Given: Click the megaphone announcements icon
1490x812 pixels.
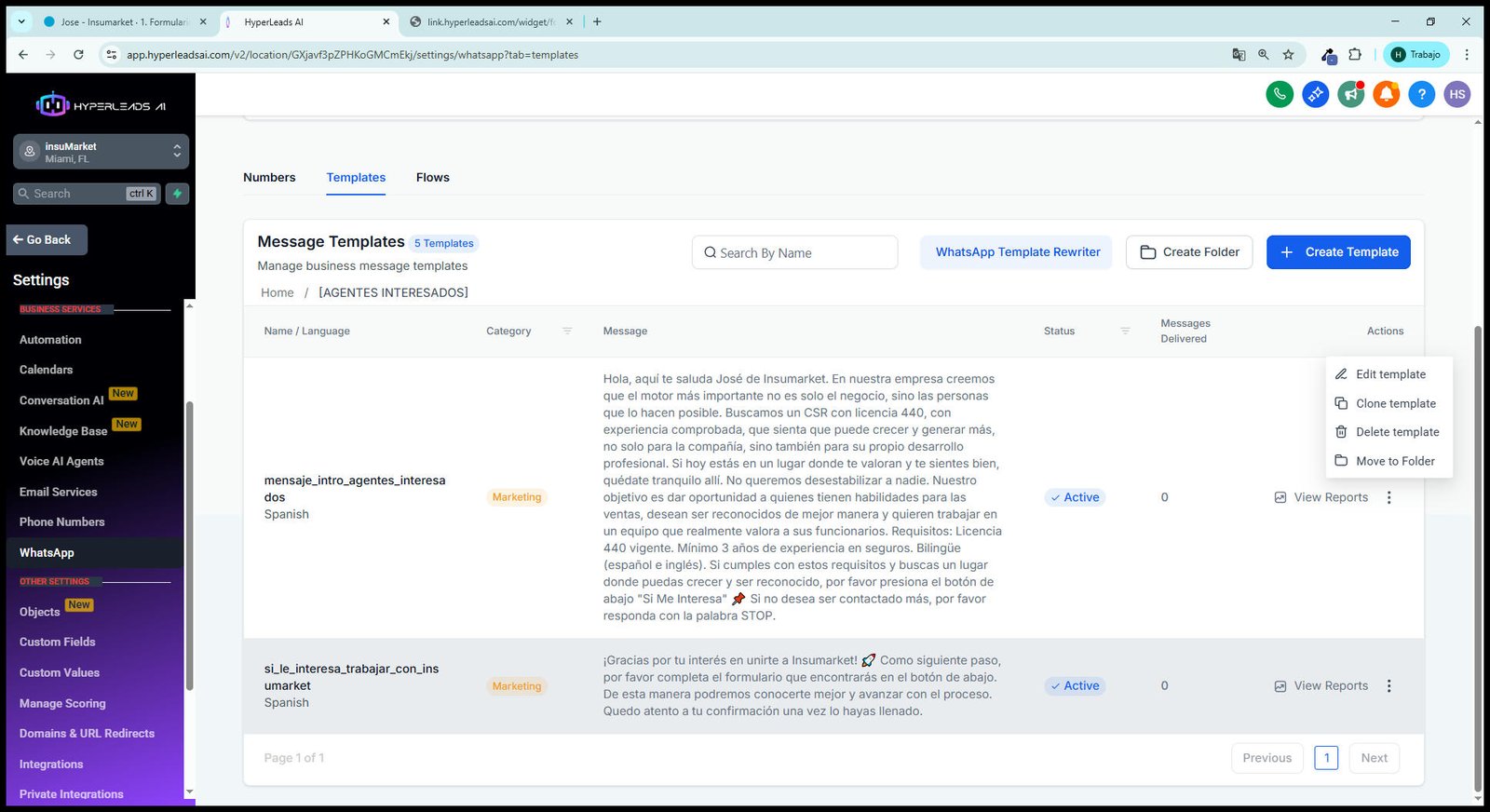Looking at the screenshot, I should [1351, 94].
